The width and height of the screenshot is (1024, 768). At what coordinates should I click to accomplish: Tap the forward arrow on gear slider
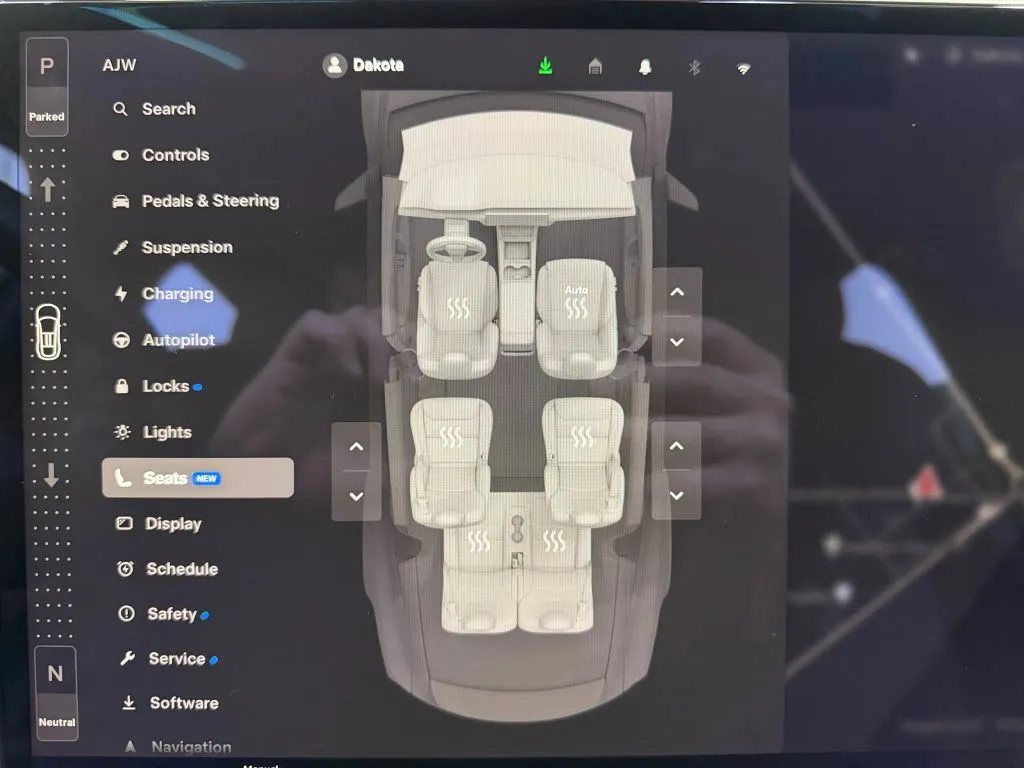(47, 189)
